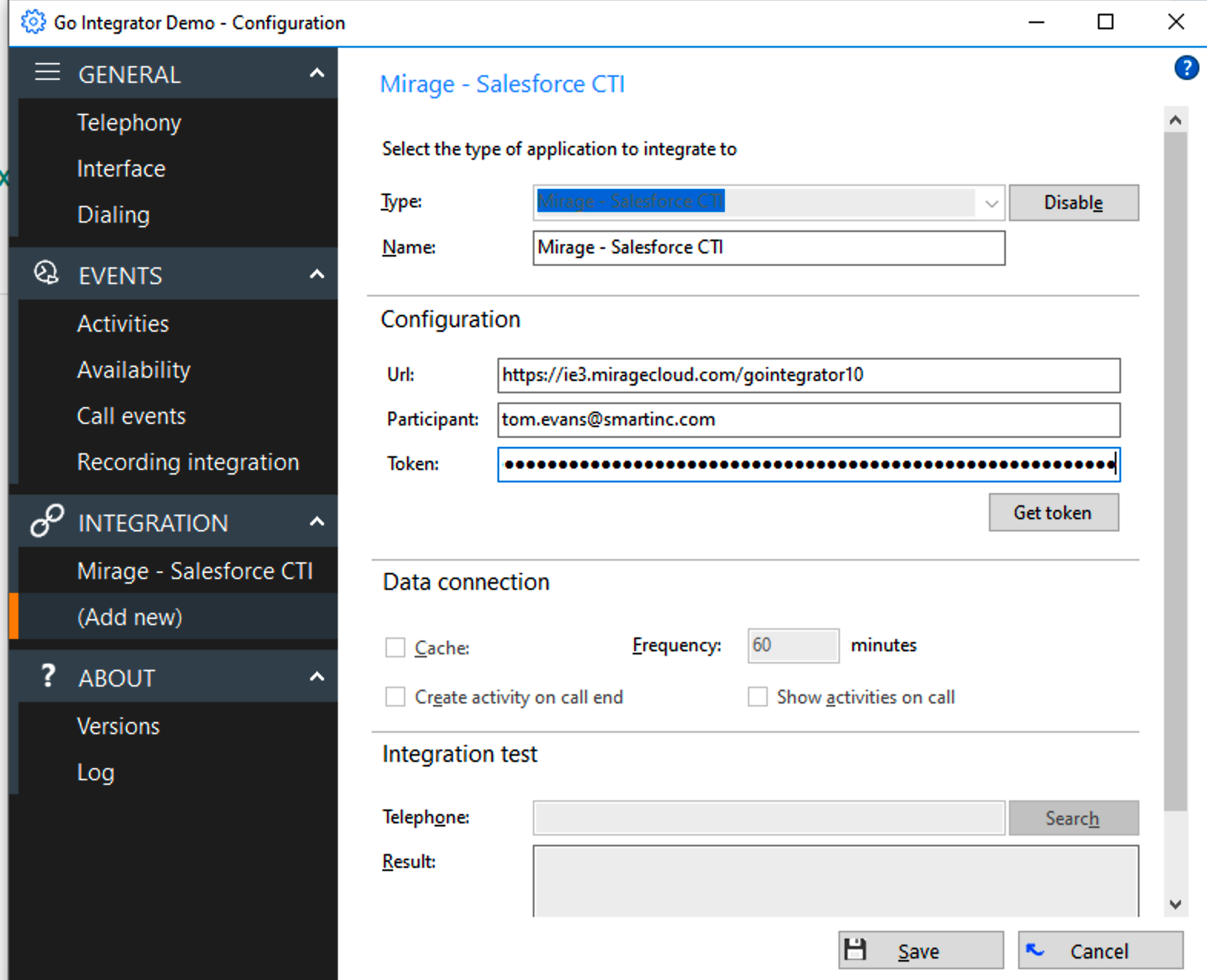Click the Url input field
The image size is (1207, 980).
[x=809, y=376]
